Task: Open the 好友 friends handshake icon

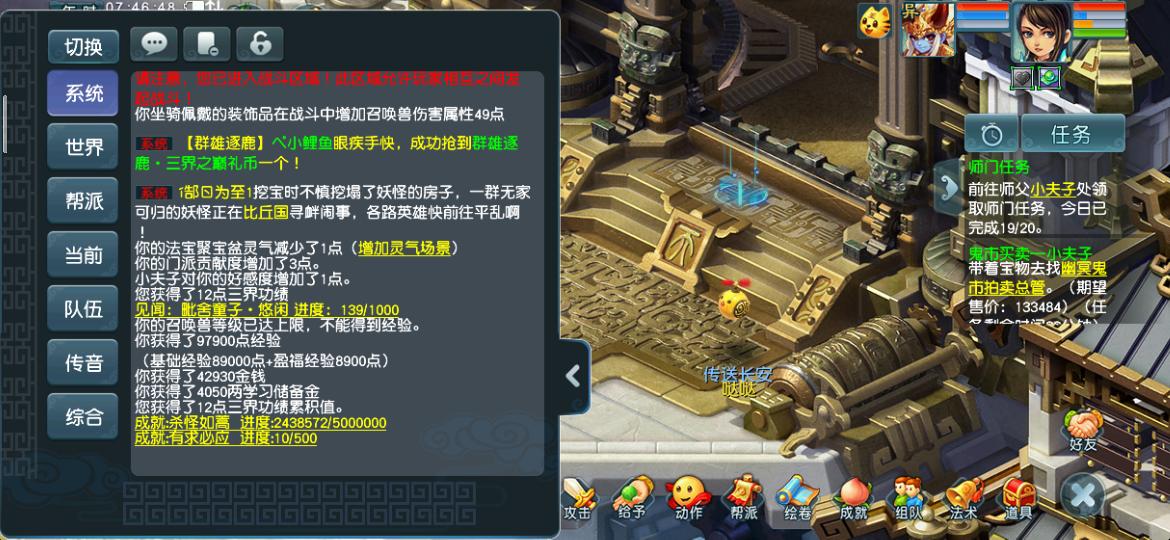Action: tap(1082, 430)
